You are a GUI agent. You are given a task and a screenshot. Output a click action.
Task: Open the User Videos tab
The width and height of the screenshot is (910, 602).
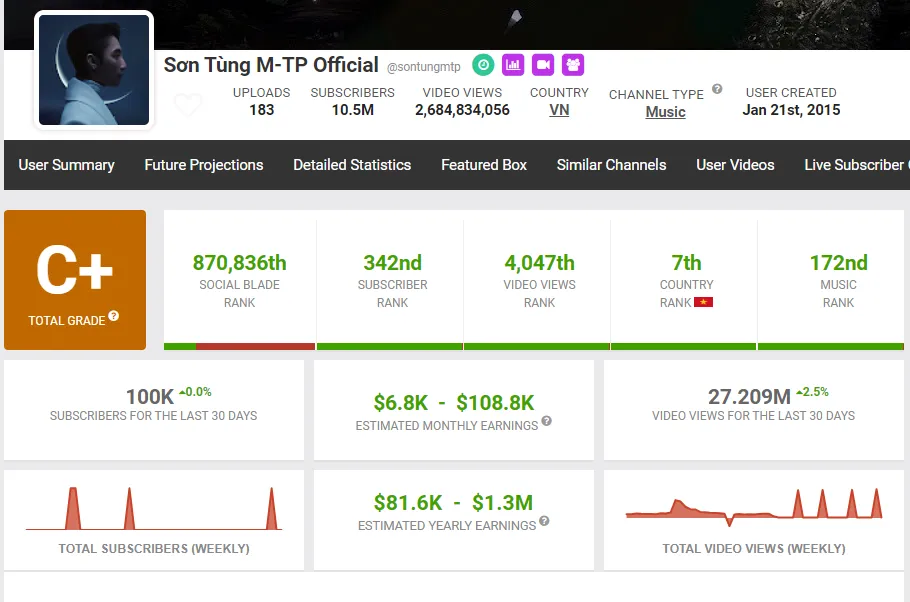click(x=735, y=165)
